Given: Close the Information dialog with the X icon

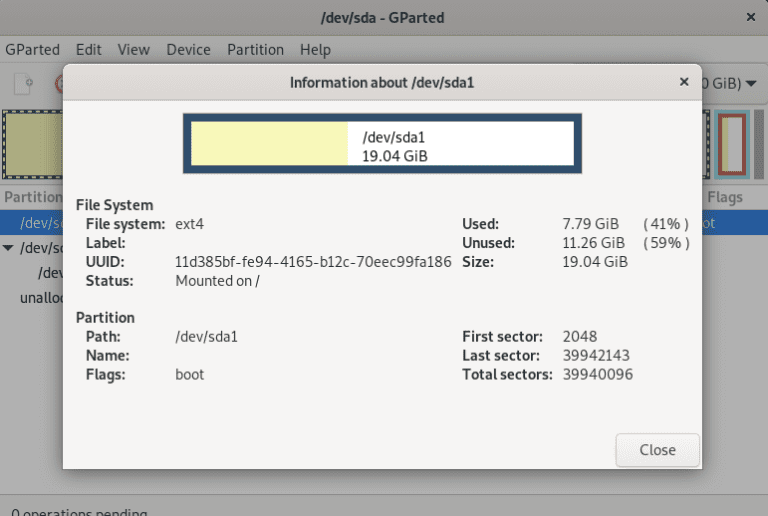Looking at the screenshot, I should [x=684, y=82].
